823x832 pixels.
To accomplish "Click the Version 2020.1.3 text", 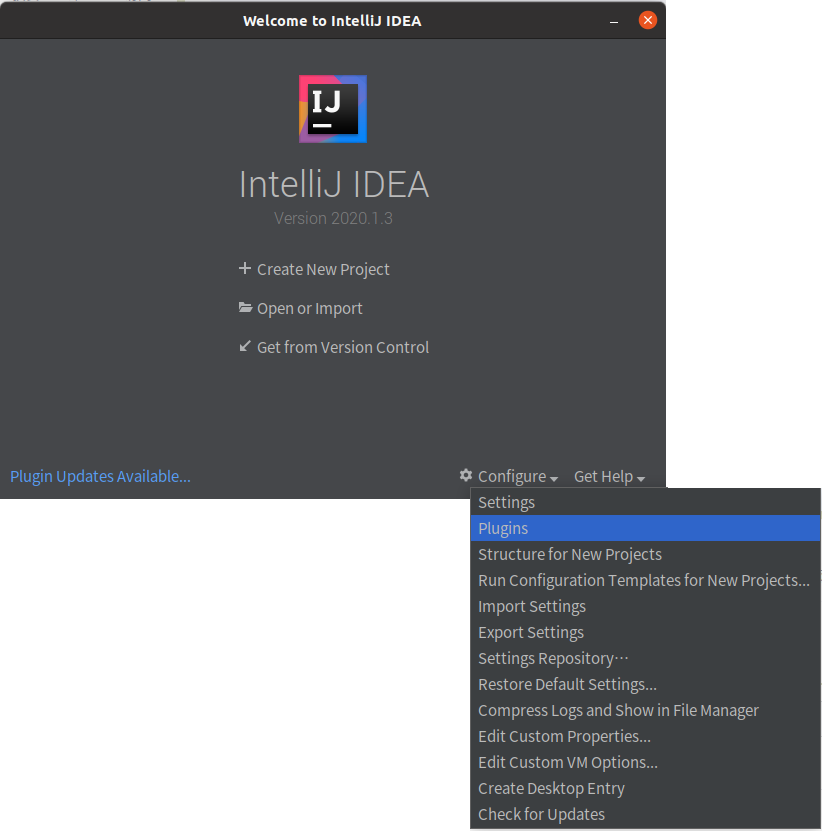I will point(333,218).
